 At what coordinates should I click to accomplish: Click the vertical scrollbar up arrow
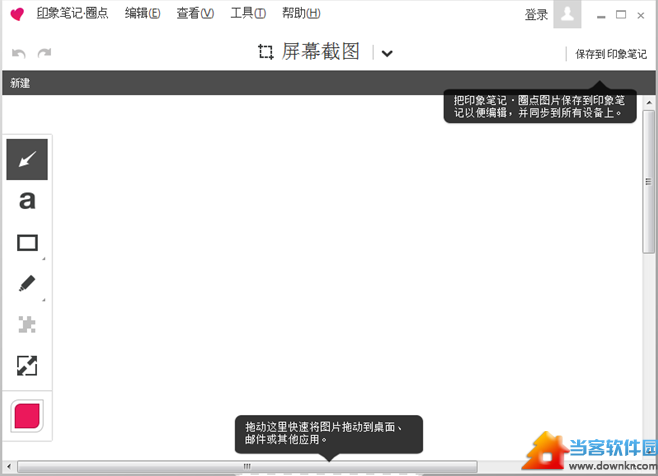tap(649, 102)
